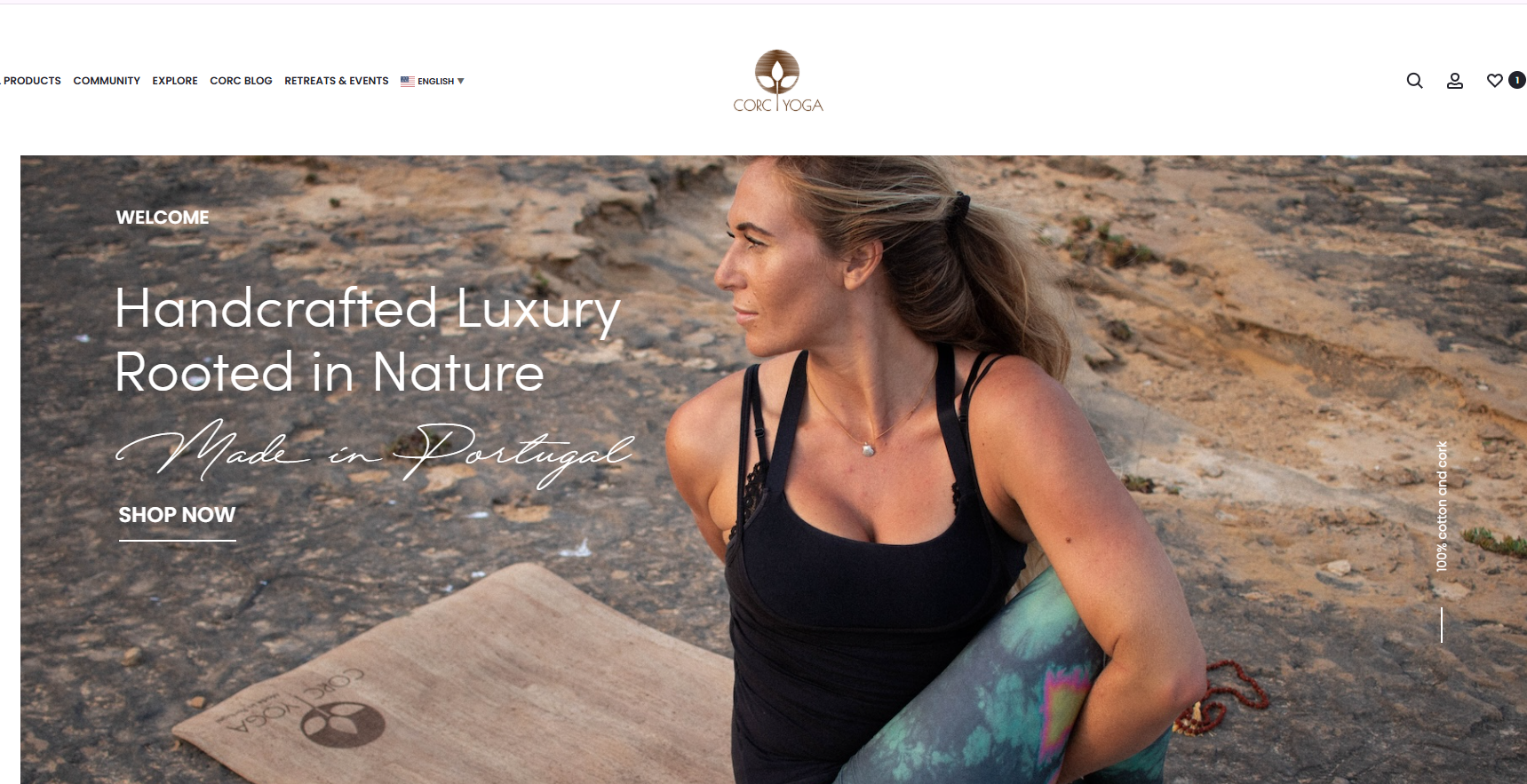Image resolution: width=1527 pixels, height=784 pixels.
Task: Expand the English language dropdown
Action: coord(433,81)
